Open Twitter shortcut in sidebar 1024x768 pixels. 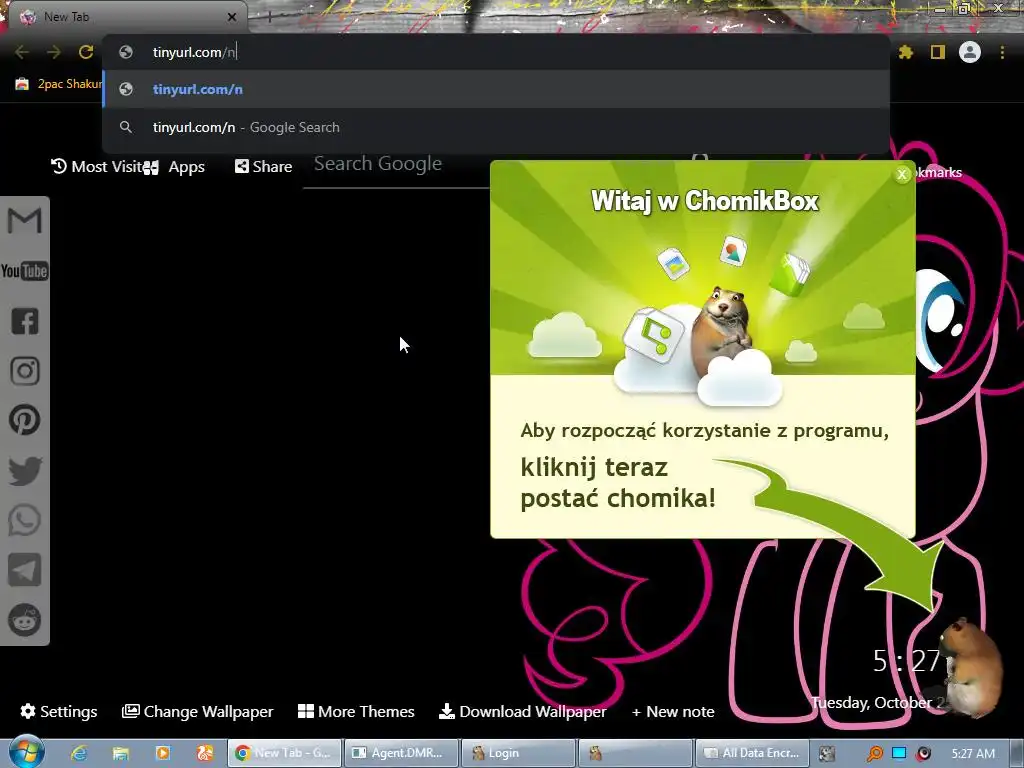tap(25, 470)
